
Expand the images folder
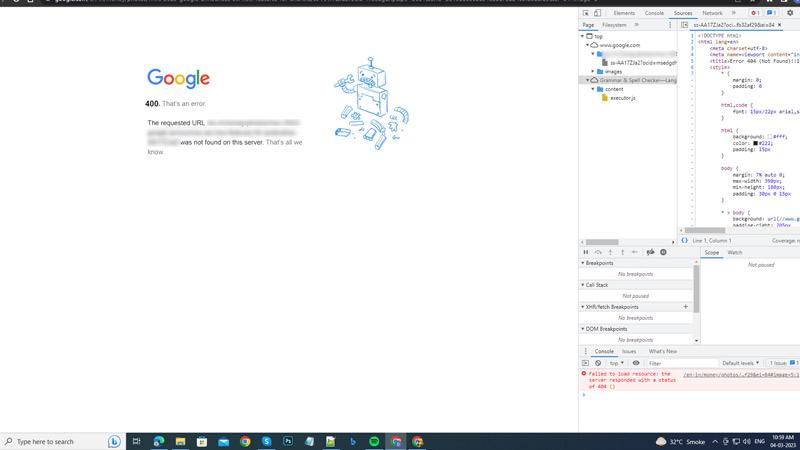click(x=593, y=71)
